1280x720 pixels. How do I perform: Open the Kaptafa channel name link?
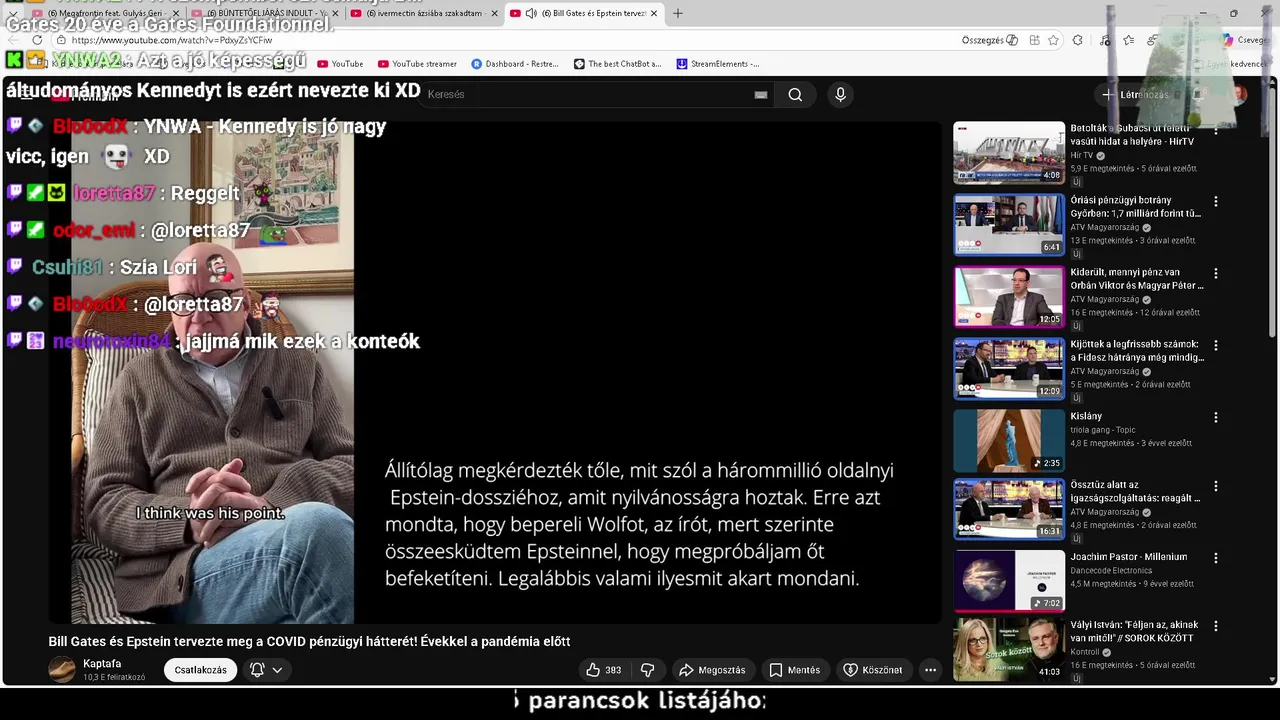(x=102, y=664)
